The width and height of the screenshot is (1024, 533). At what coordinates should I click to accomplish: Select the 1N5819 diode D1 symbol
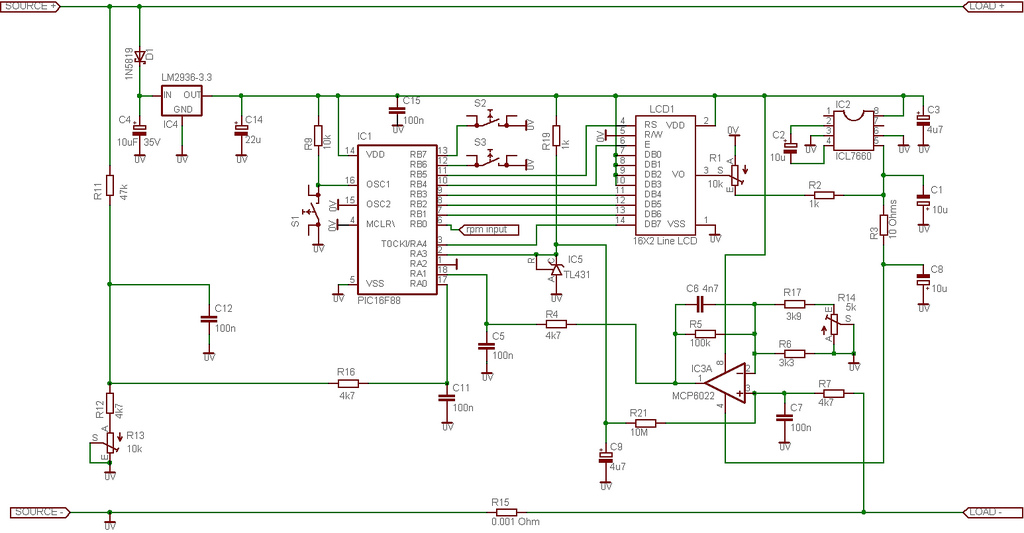(x=140, y=57)
